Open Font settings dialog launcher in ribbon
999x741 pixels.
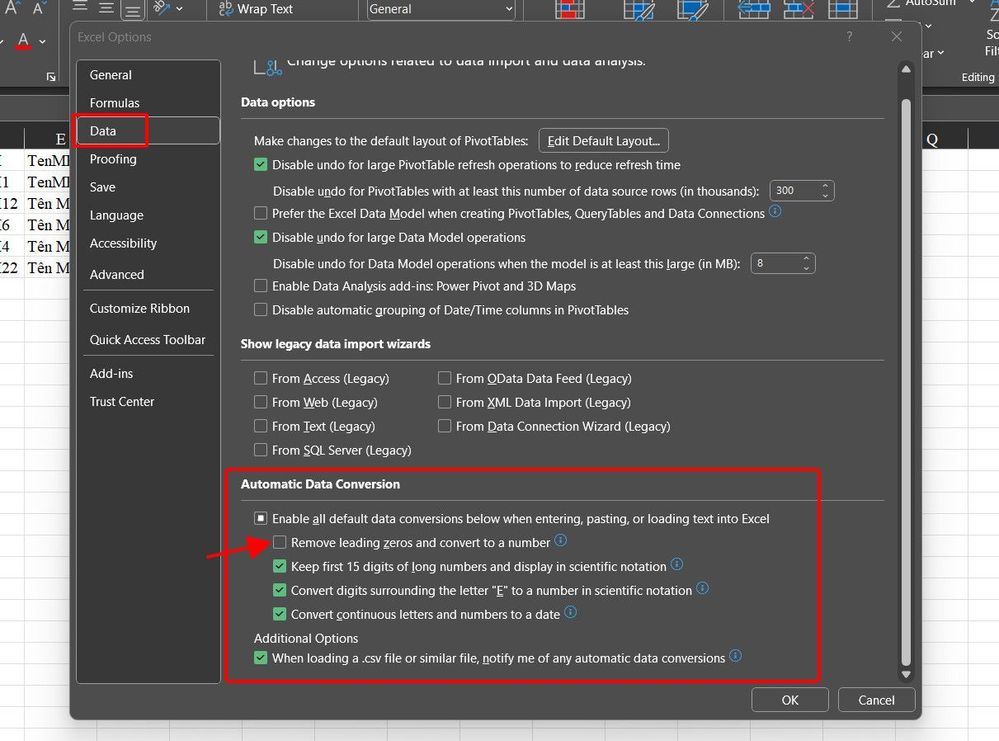pos(51,77)
